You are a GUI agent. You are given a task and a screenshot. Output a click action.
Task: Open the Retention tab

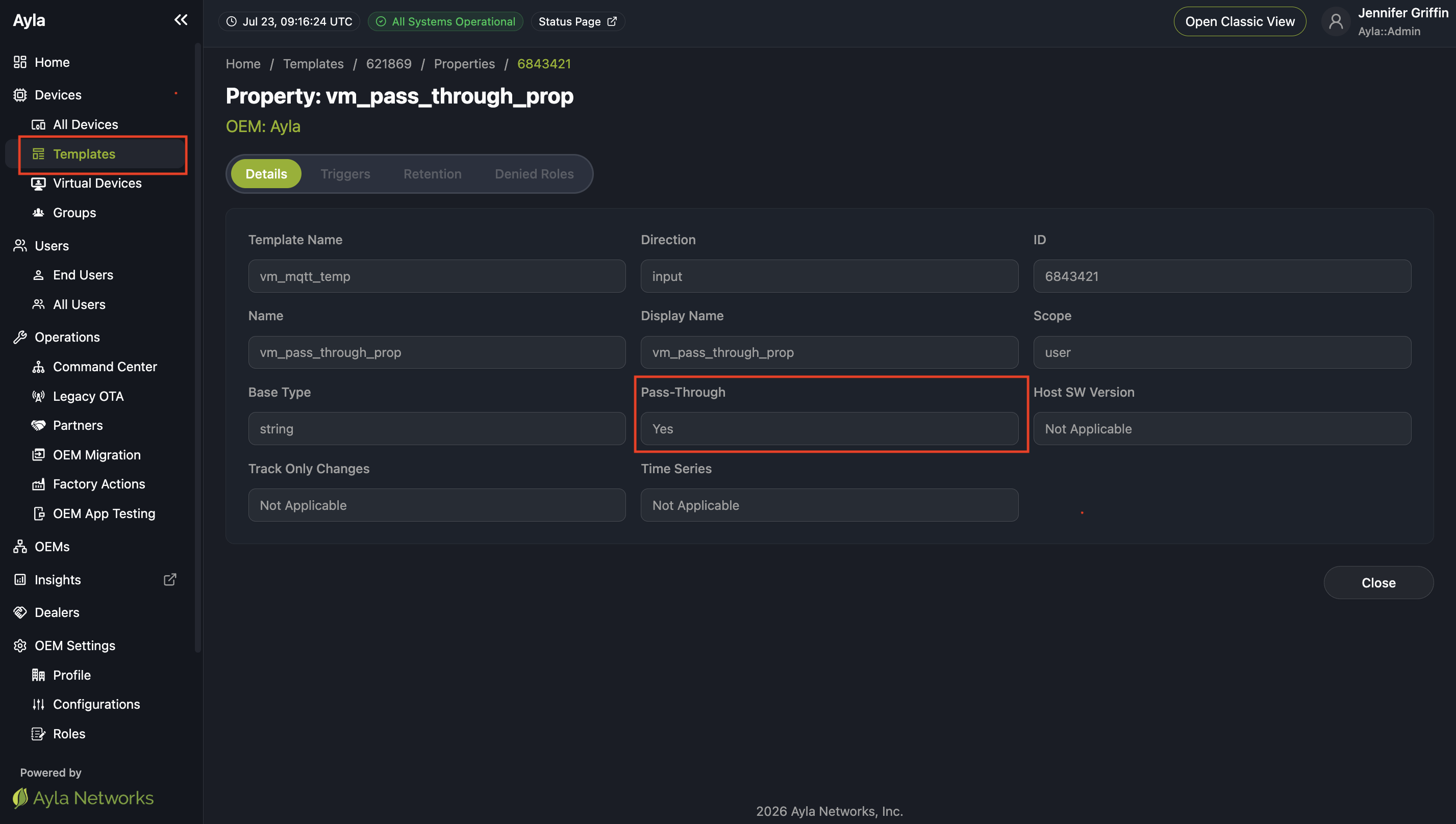(x=433, y=174)
